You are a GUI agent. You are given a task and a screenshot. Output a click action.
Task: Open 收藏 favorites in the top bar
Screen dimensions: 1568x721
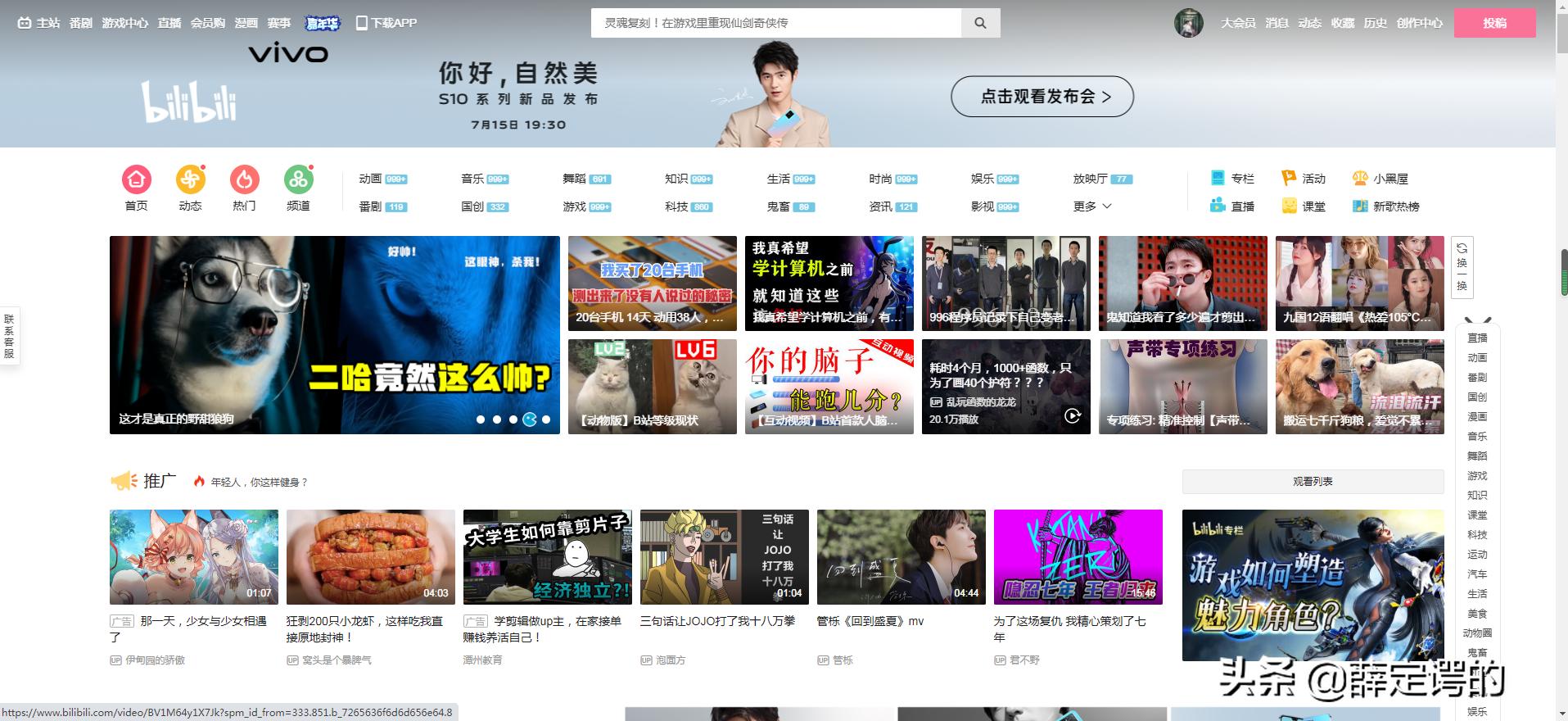point(1342,23)
